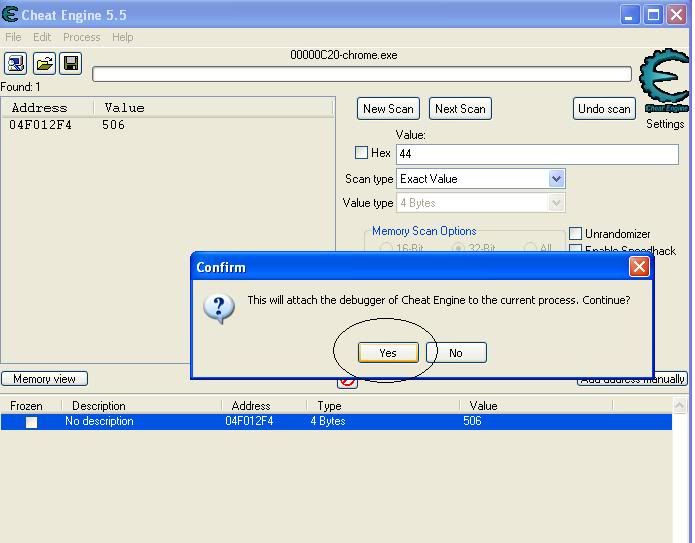Viewport: 695px width, 543px height.
Task: Tick the Enable Speedhack checkbox
Action: coord(575,249)
